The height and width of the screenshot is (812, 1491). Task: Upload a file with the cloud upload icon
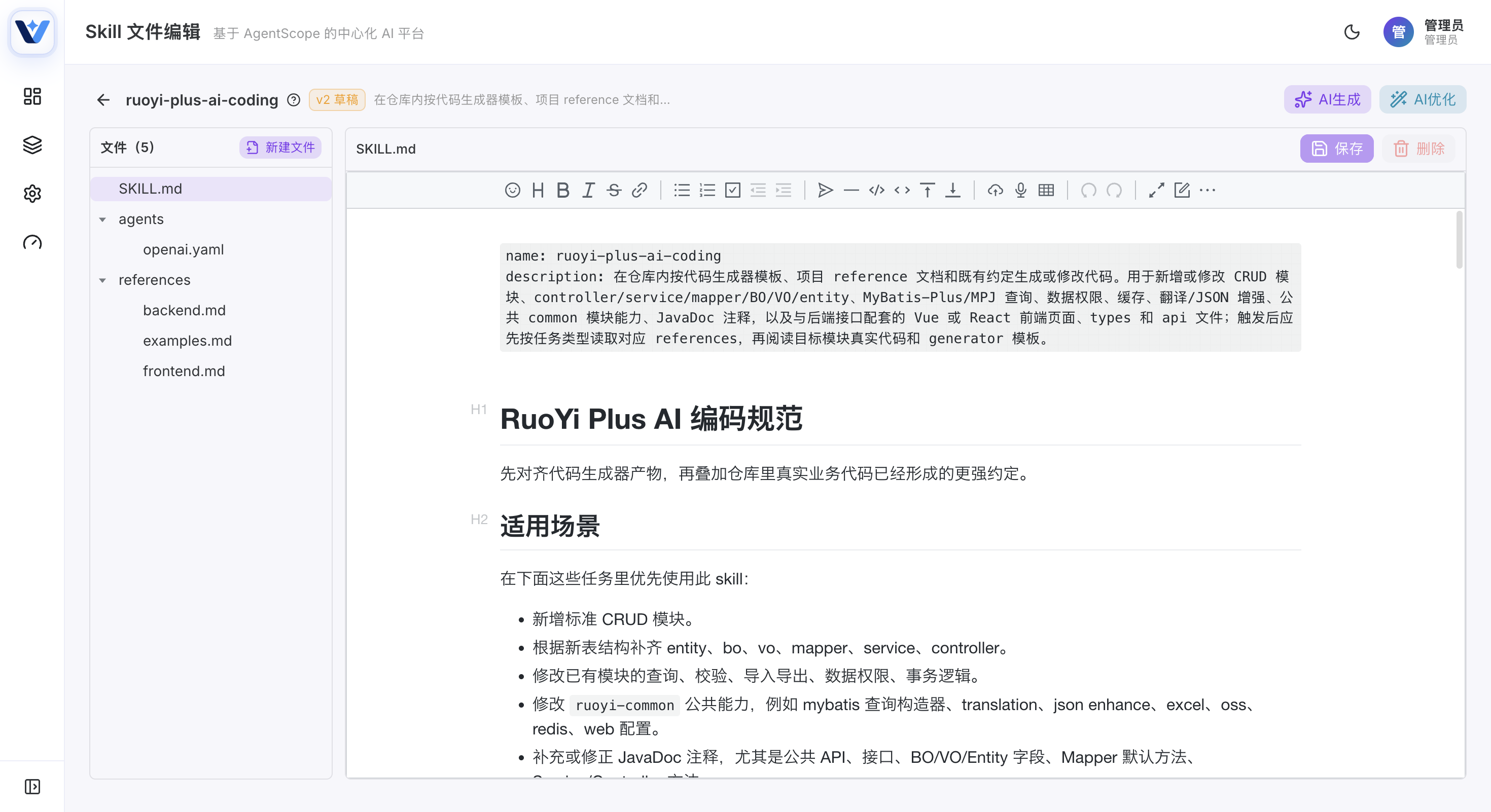click(x=995, y=190)
